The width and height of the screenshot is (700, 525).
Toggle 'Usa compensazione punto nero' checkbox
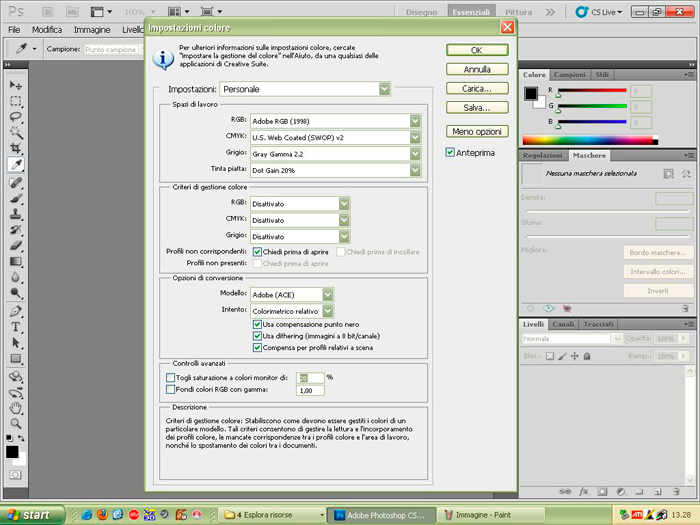pyautogui.click(x=257, y=324)
